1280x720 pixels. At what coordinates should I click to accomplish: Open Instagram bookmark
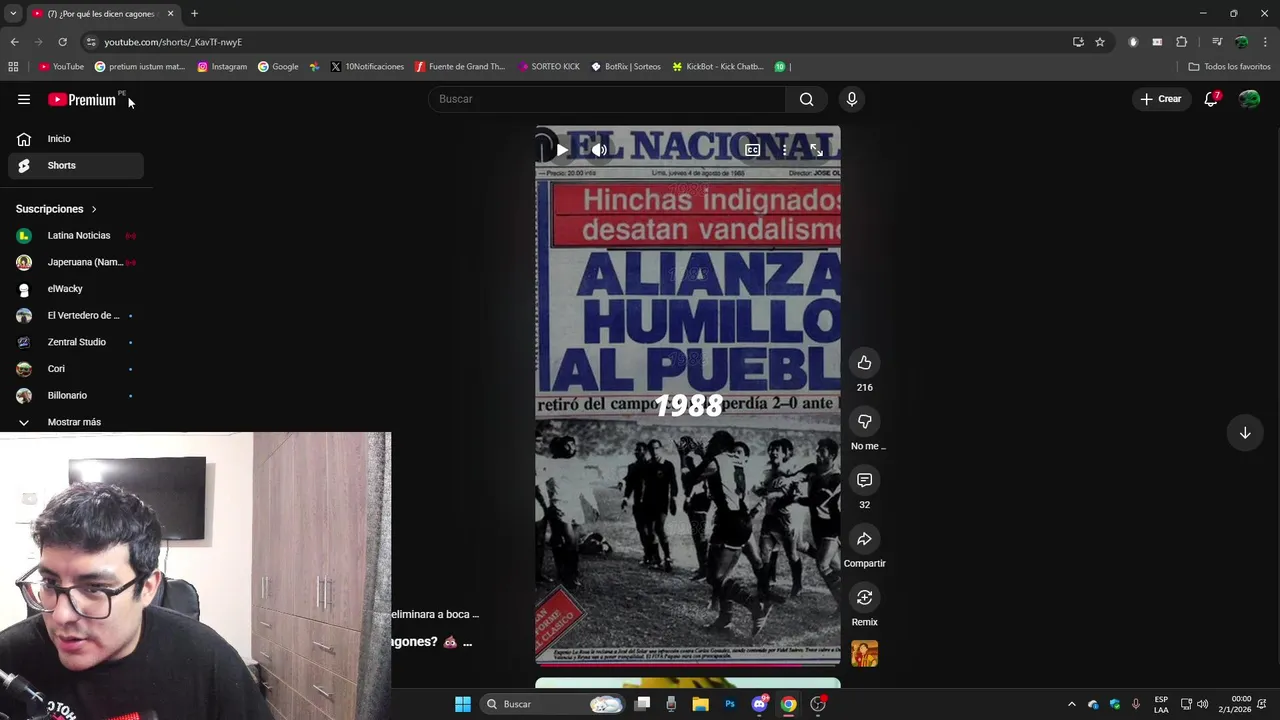pyautogui.click(x=222, y=67)
